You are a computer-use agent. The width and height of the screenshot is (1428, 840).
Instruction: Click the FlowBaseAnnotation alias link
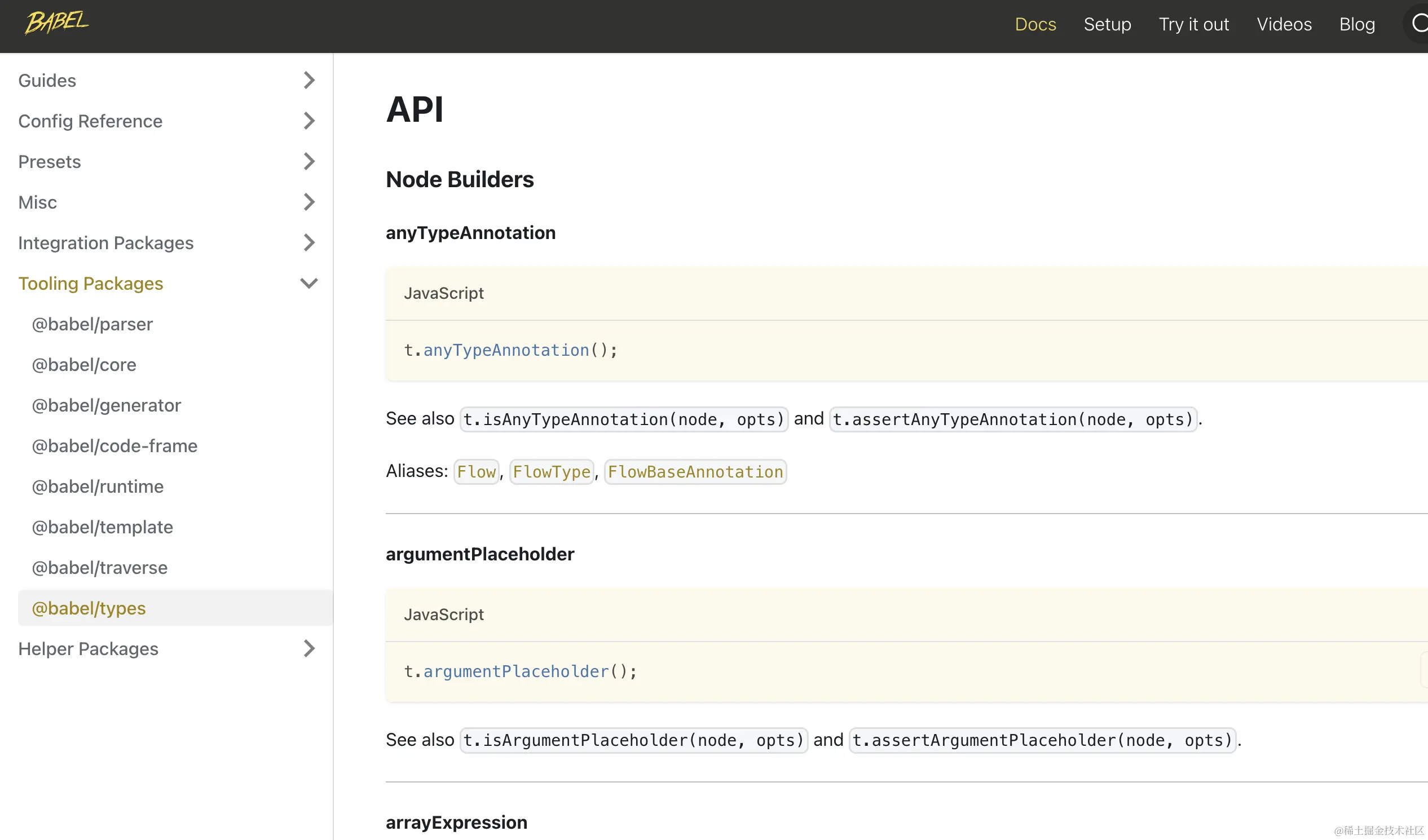695,472
